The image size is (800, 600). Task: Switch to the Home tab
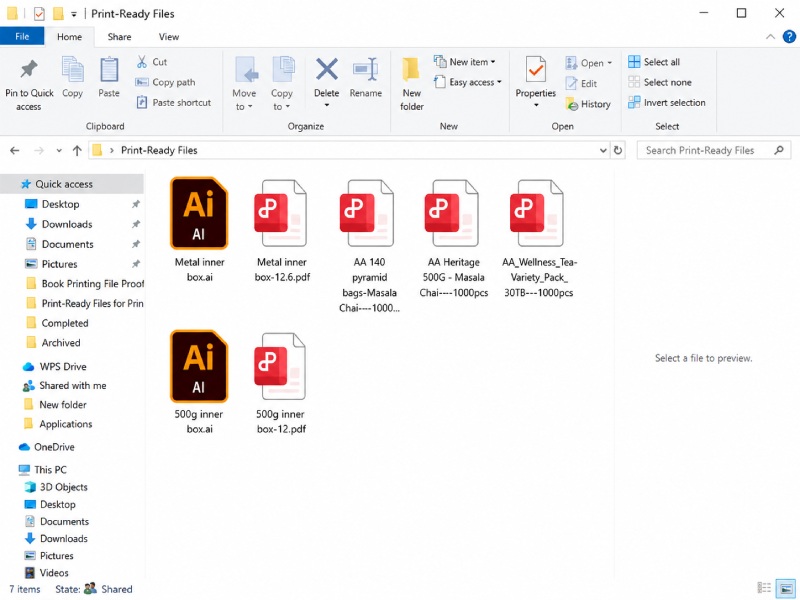[x=69, y=37]
